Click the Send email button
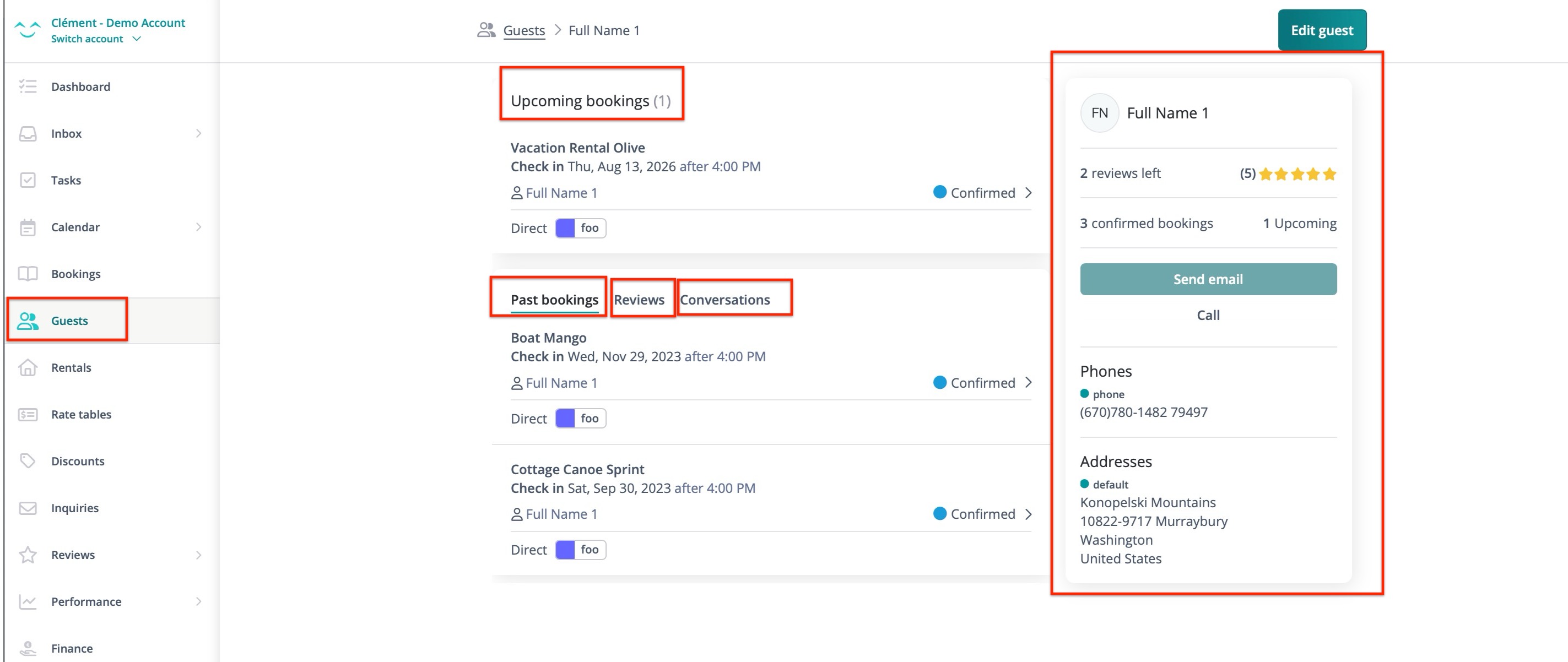Image resolution: width=1568 pixels, height=662 pixels. [x=1208, y=279]
